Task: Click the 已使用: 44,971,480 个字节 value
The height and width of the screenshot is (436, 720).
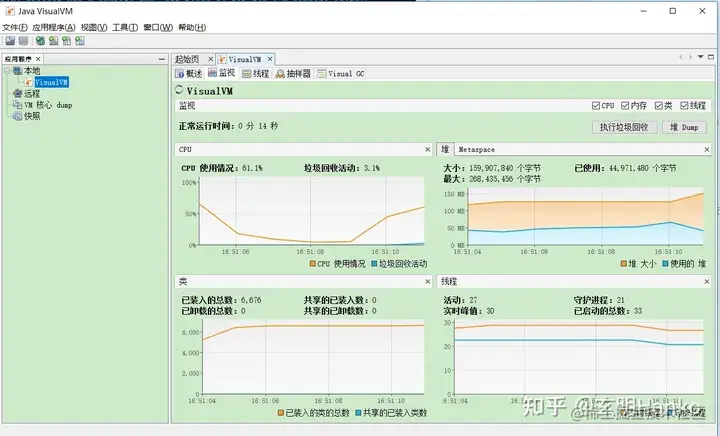Action: pyautogui.click(x=625, y=168)
